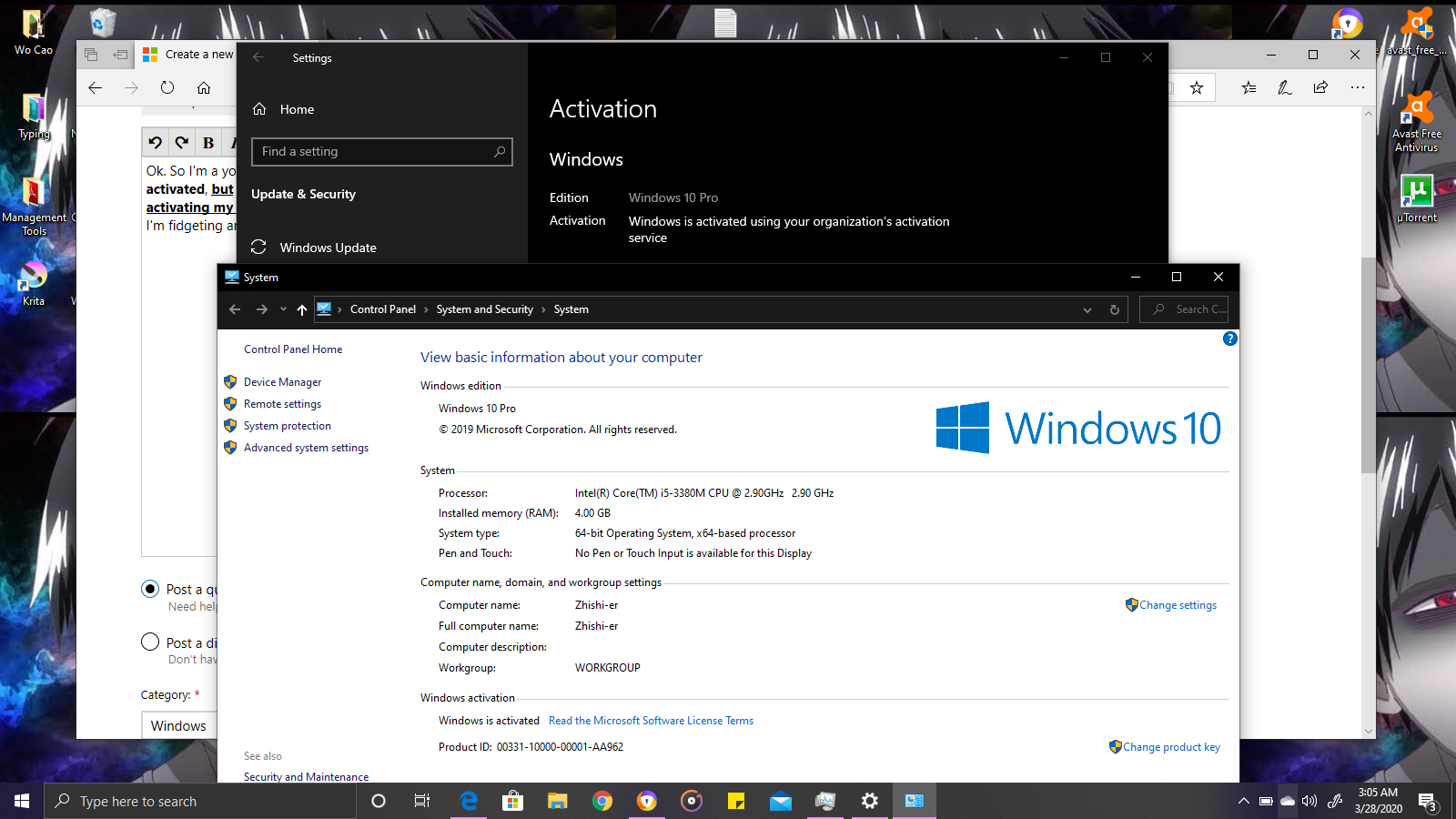Image resolution: width=1456 pixels, height=819 pixels.
Task: Expand chevron after System and Security breadcrumb
Action: pos(543,309)
